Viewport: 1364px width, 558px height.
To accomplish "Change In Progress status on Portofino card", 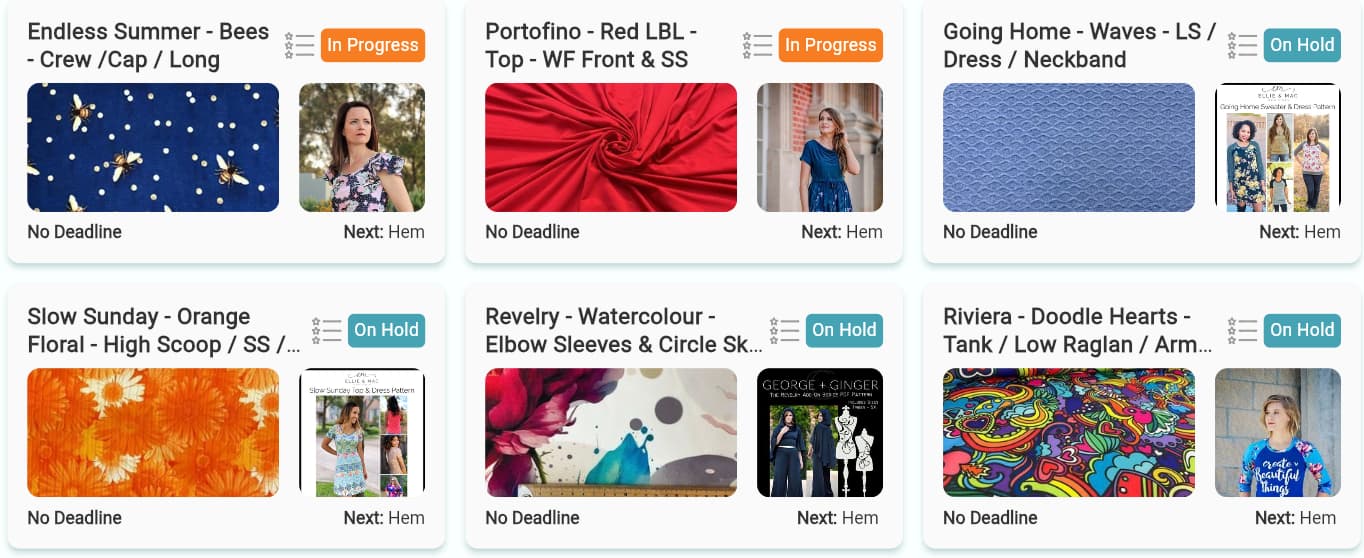I will (x=831, y=45).
